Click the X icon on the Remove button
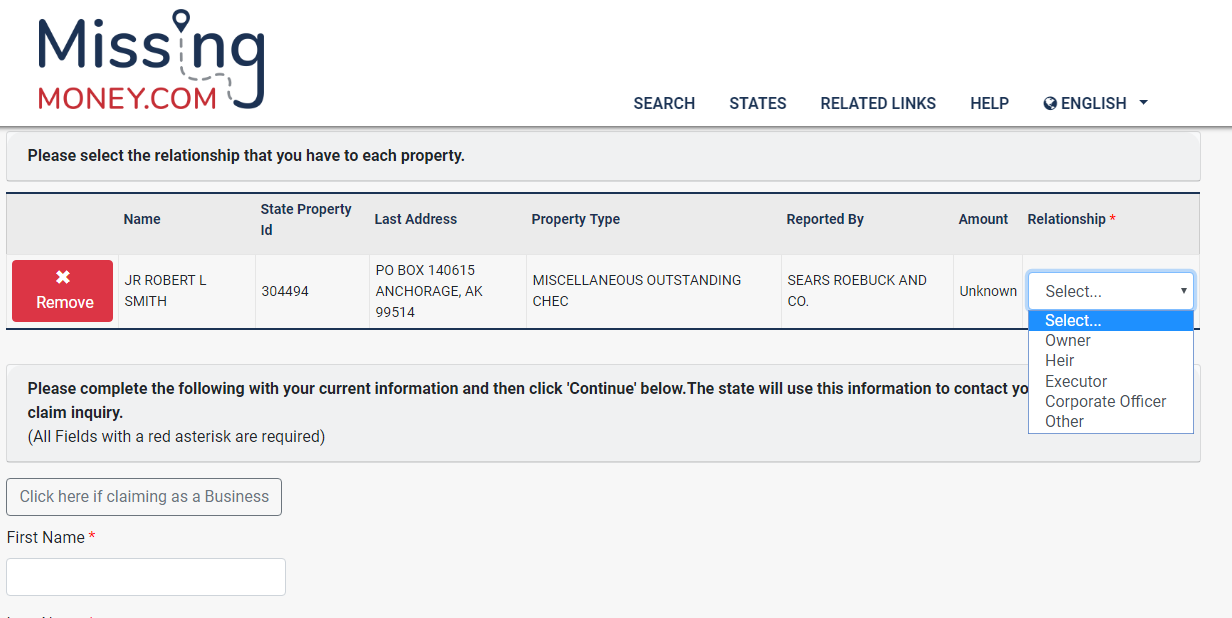 [62, 278]
